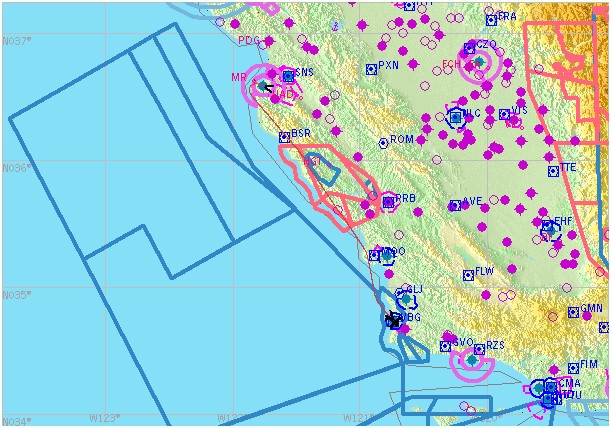The width and height of the screenshot is (611, 428).
Task: Click the N036° latitude label
Action: tap(16, 168)
